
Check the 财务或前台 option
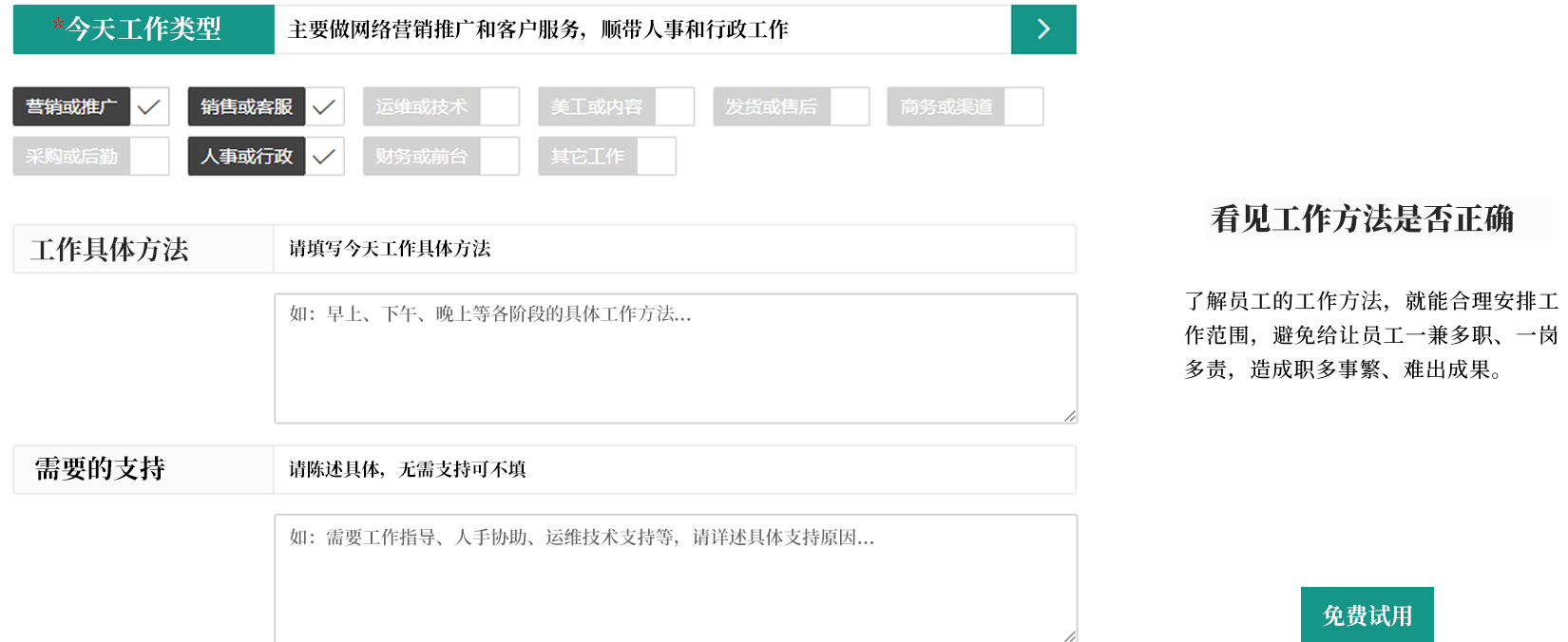tap(499, 157)
